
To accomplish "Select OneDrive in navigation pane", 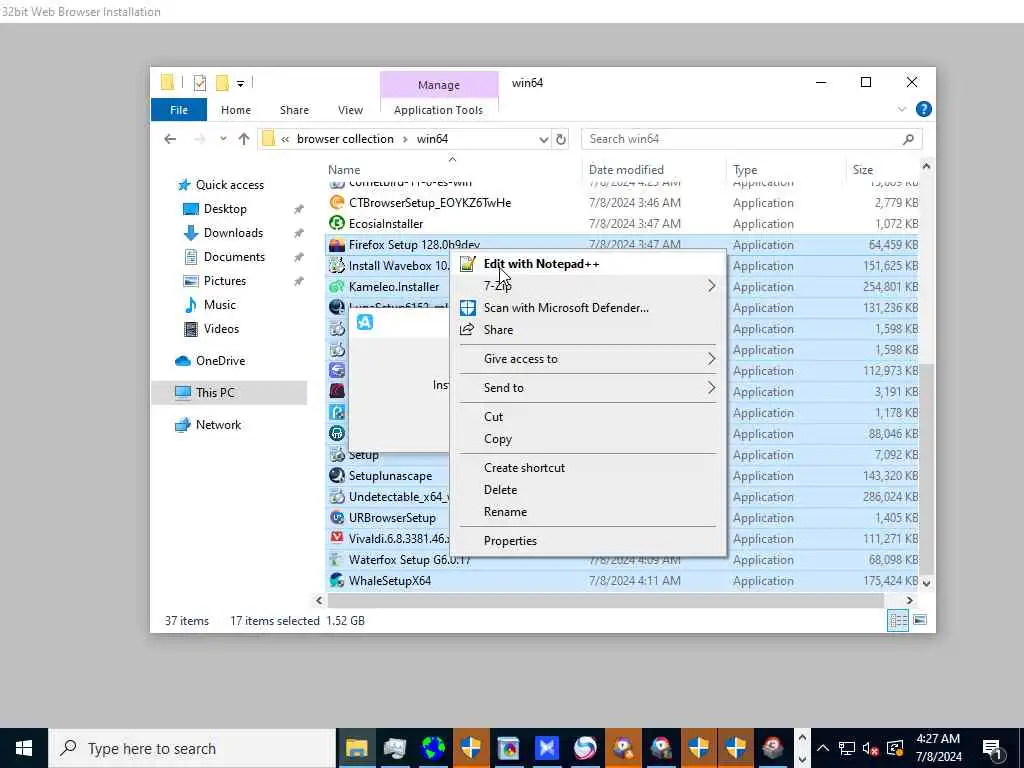I will pos(220,361).
